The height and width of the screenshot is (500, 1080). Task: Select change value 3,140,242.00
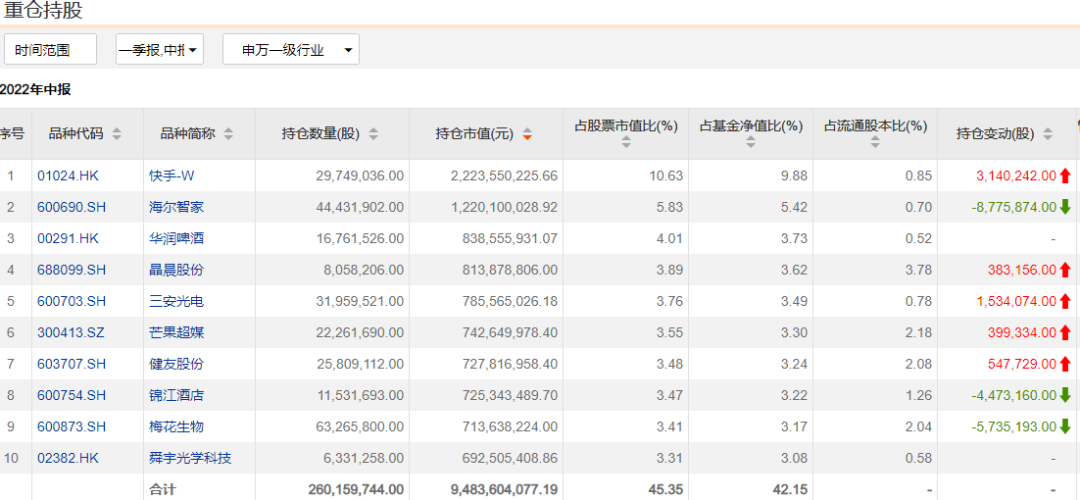coord(1016,176)
